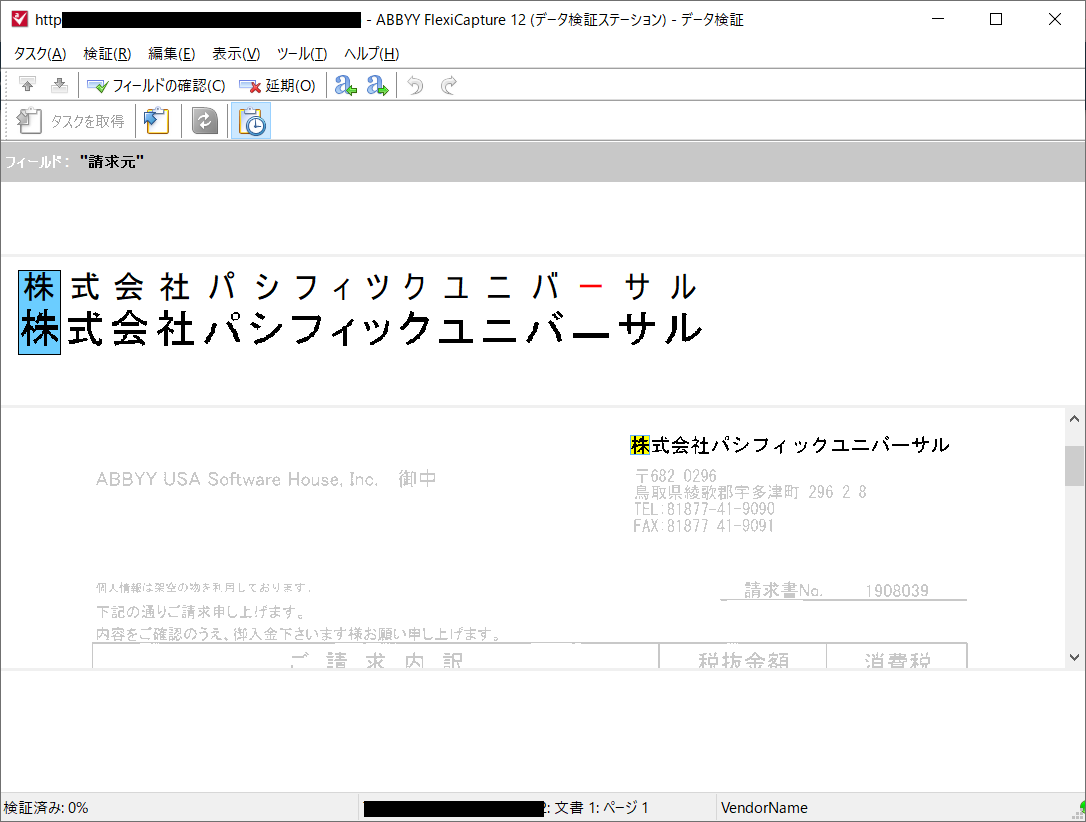Click the refresh icon in toolbar

(204, 121)
